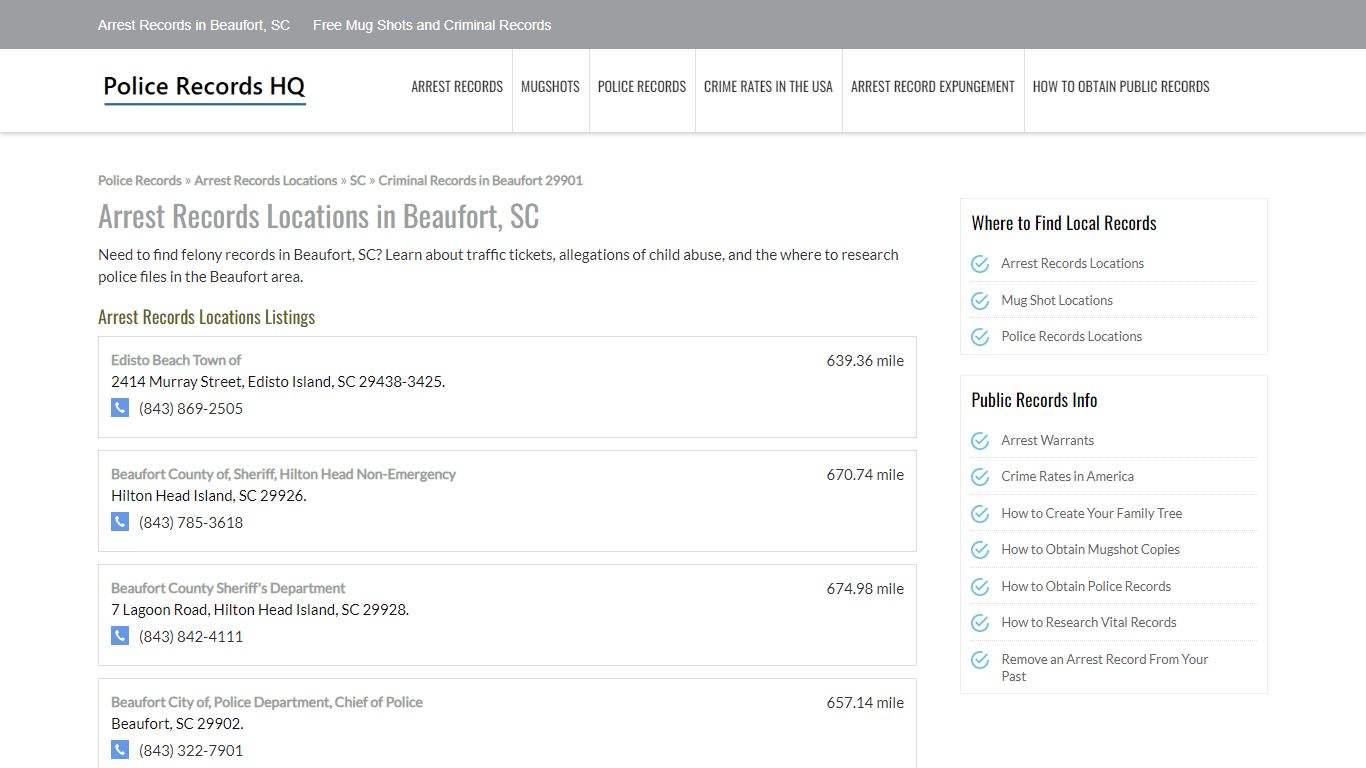1366x768 pixels.
Task: Call phone number (843) 785-3618
Action: click(x=191, y=523)
